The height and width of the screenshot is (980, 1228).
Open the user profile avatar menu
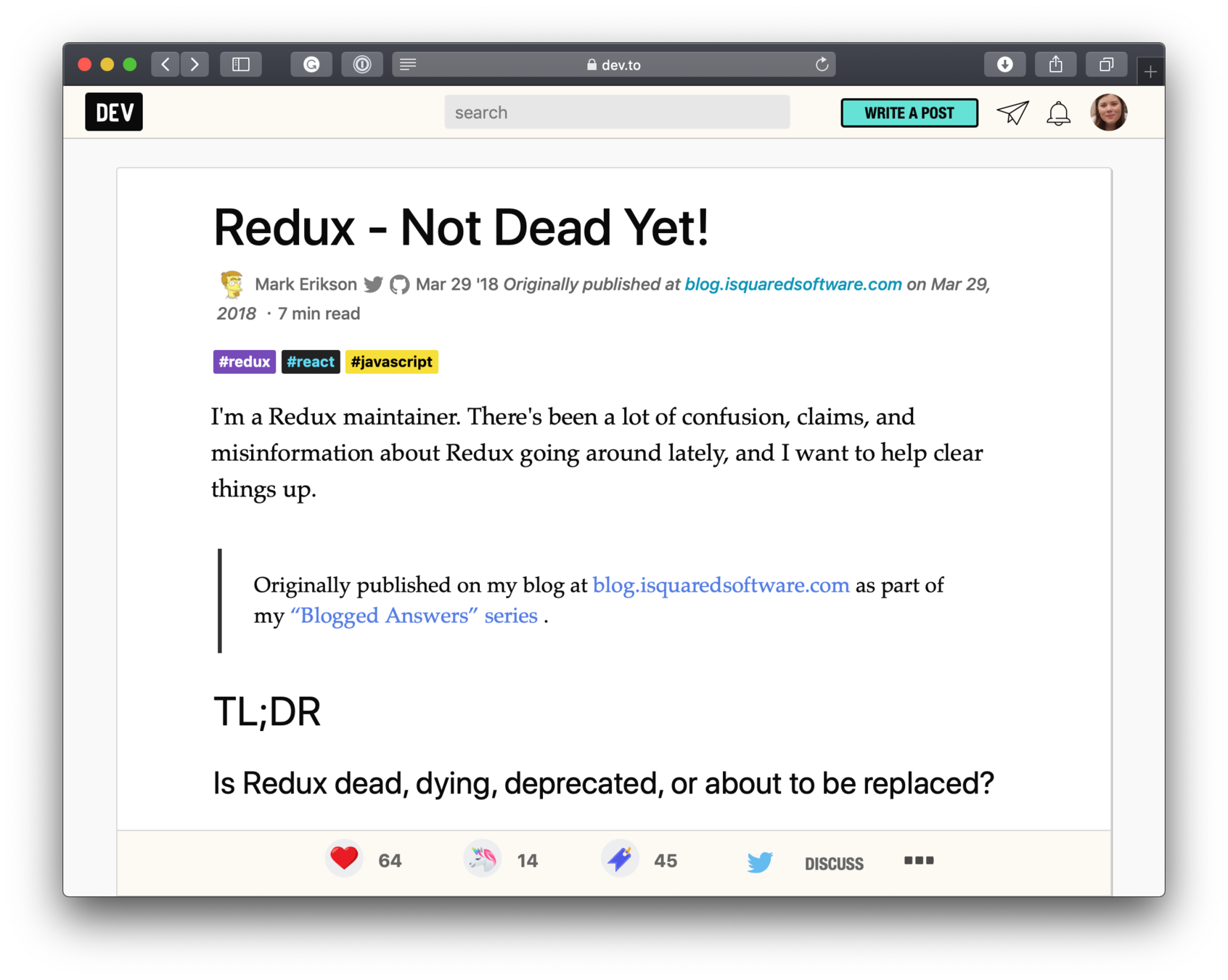point(1108,113)
